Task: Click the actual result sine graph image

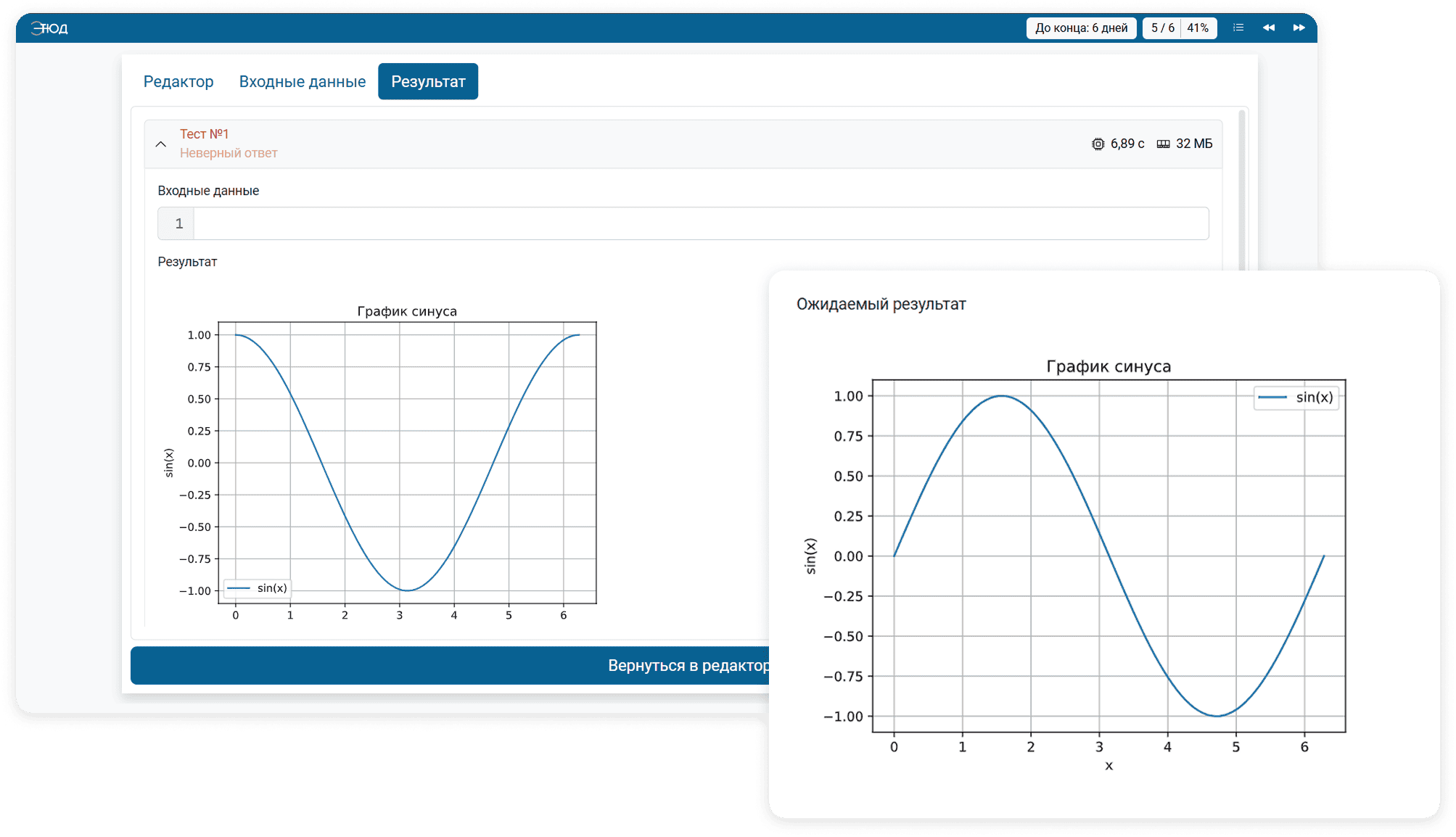Action: [x=406, y=463]
